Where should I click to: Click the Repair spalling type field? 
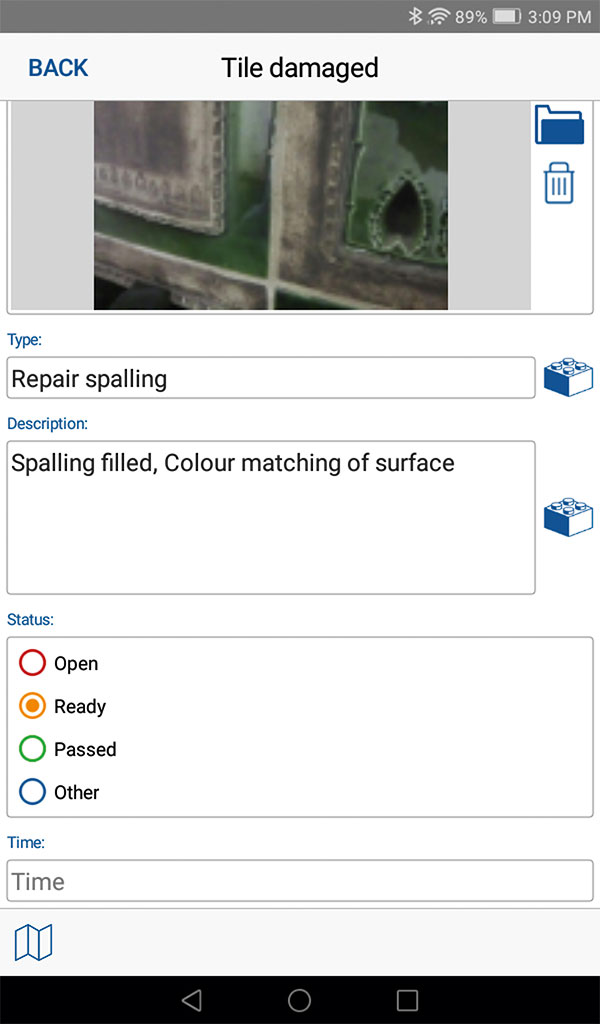[271, 378]
